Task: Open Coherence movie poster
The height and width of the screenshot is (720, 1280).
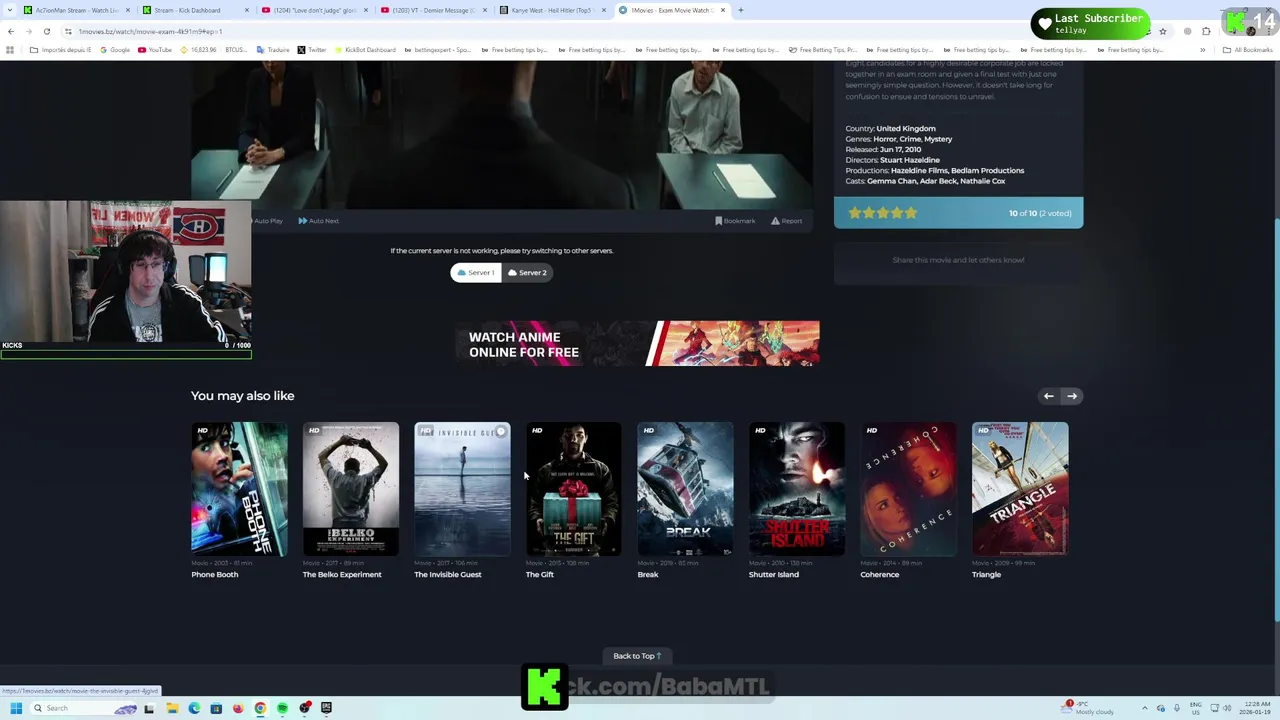Action: click(x=908, y=489)
